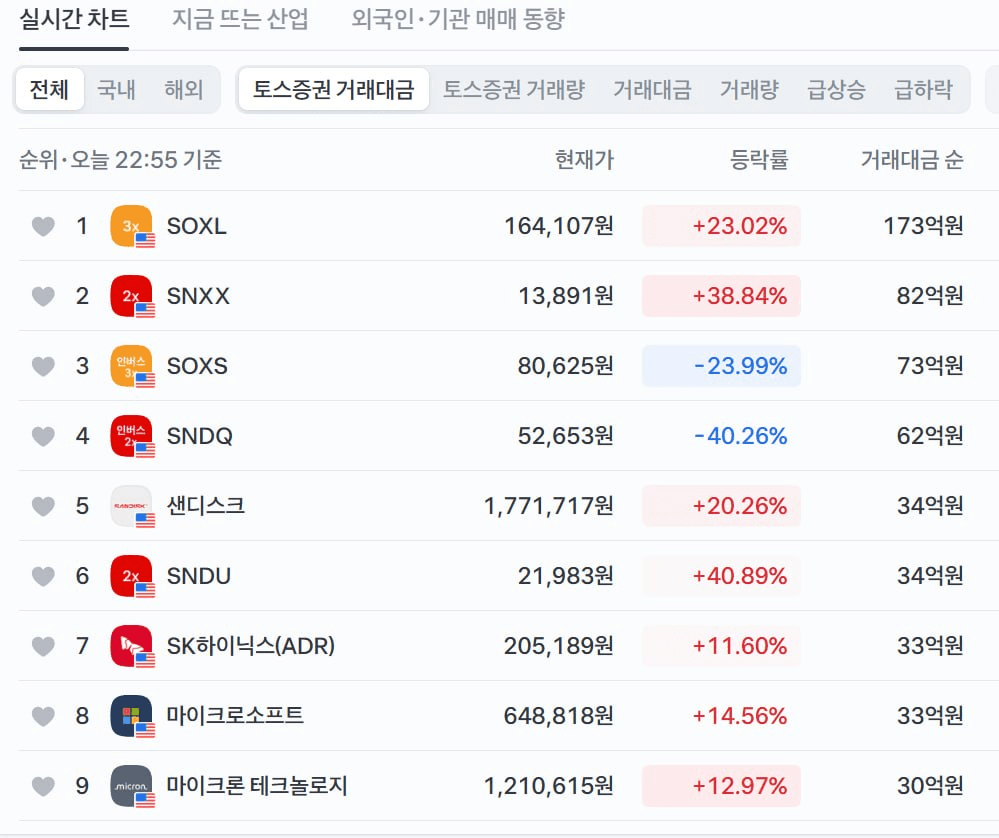Toggle favorite heart for SOXS
The height and width of the screenshot is (838, 999).
tap(43, 366)
